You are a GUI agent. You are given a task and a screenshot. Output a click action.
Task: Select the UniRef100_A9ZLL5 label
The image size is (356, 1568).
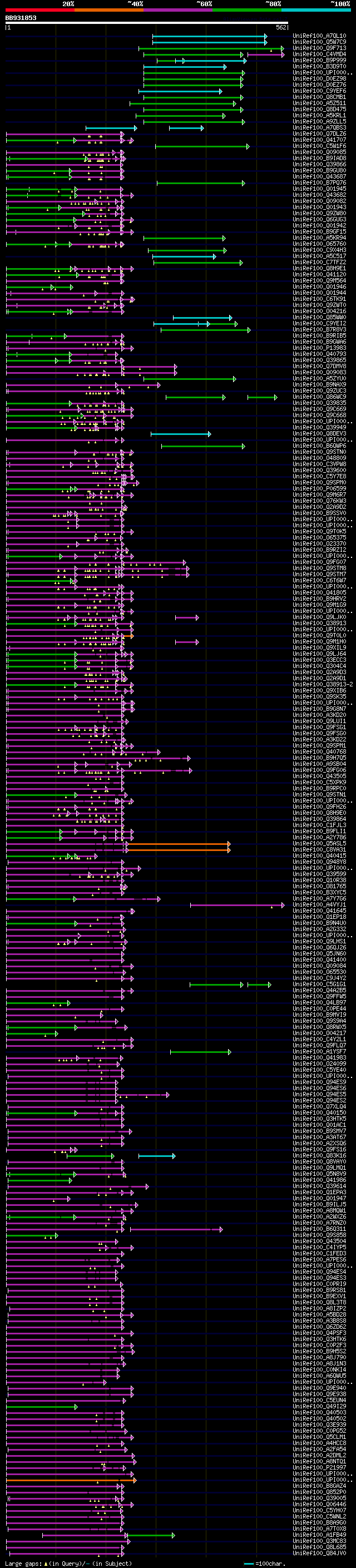319,121
